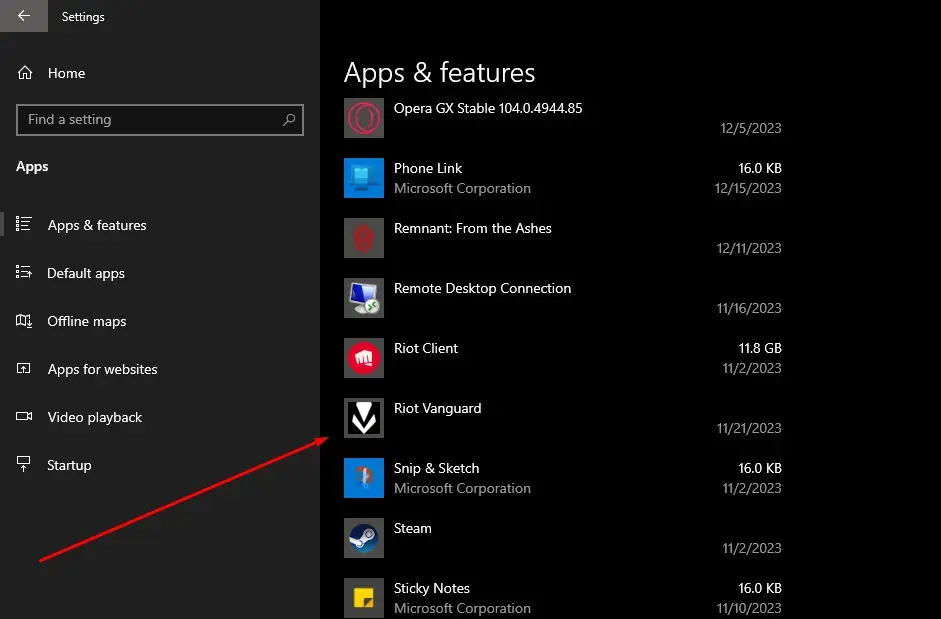Click the Steam app icon
This screenshot has width=941, height=619.
click(364, 538)
